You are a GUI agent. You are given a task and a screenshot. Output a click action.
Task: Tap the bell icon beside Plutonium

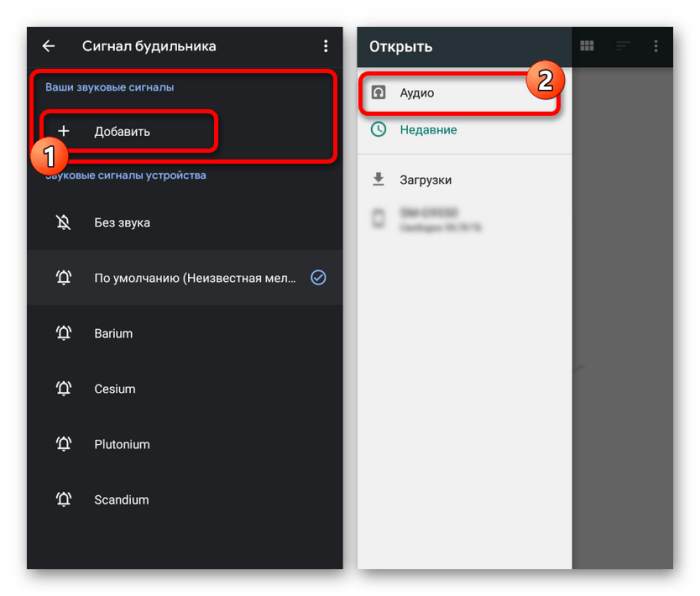click(x=63, y=443)
